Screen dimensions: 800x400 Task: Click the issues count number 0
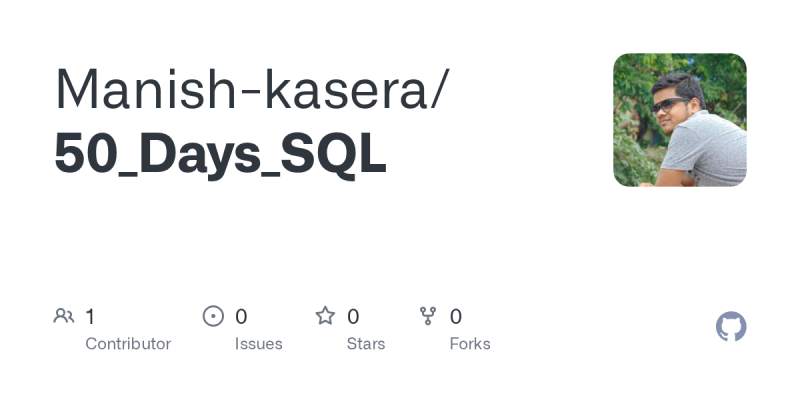coord(241,316)
